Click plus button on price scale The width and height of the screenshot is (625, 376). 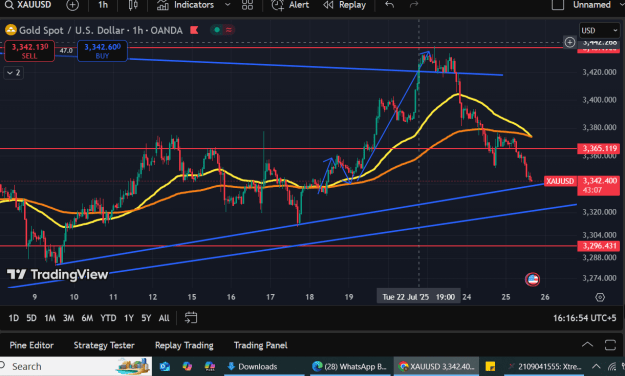click(570, 42)
